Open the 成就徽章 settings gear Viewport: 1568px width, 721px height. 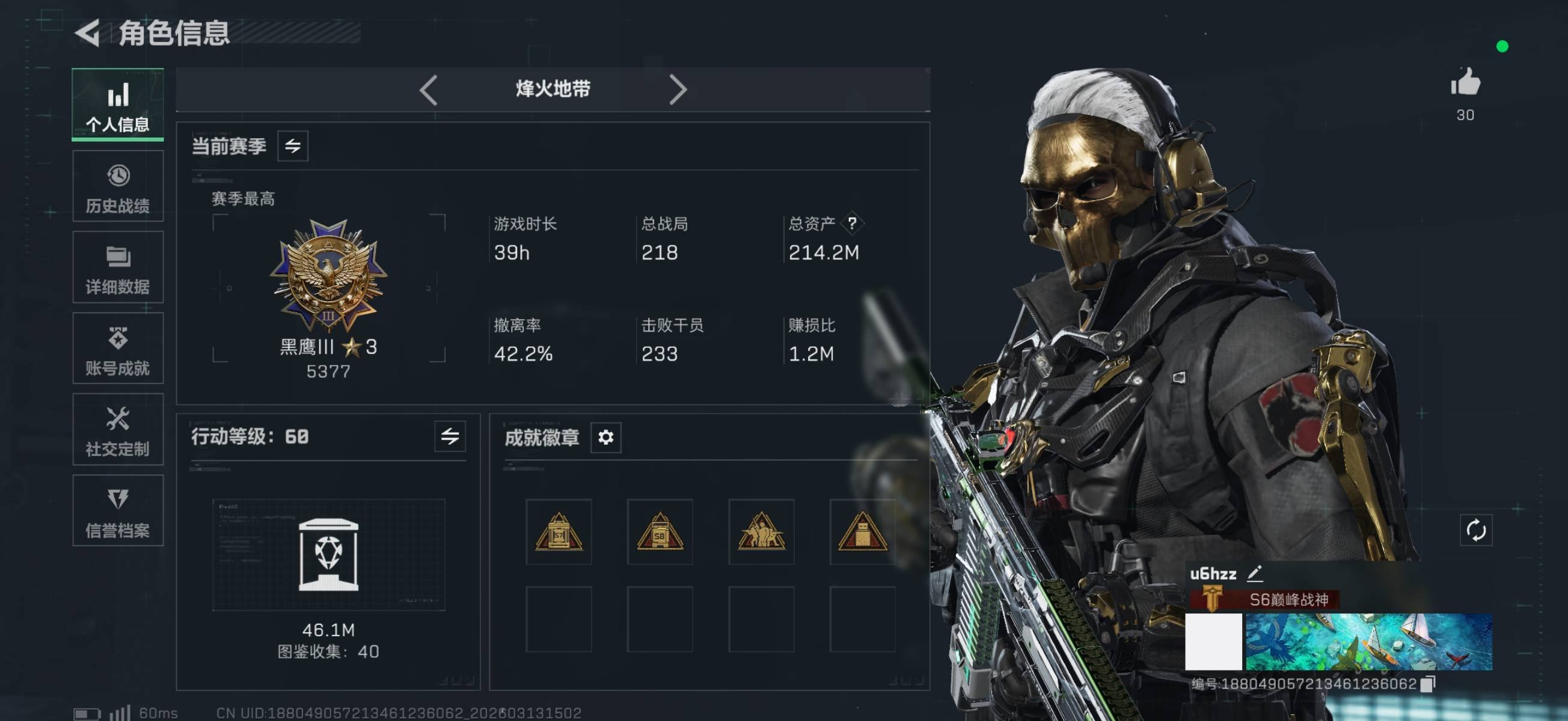click(605, 437)
